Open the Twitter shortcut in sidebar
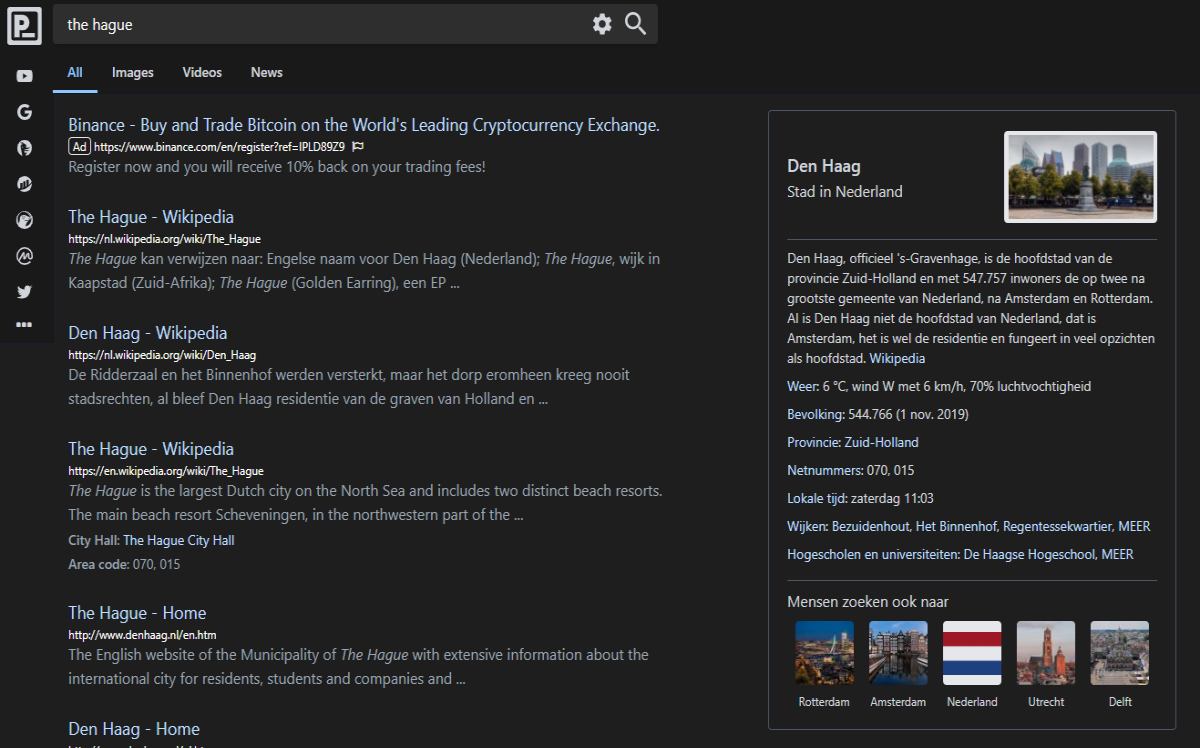The width and height of the screenshot is (1200, 748). click(24, 292)
